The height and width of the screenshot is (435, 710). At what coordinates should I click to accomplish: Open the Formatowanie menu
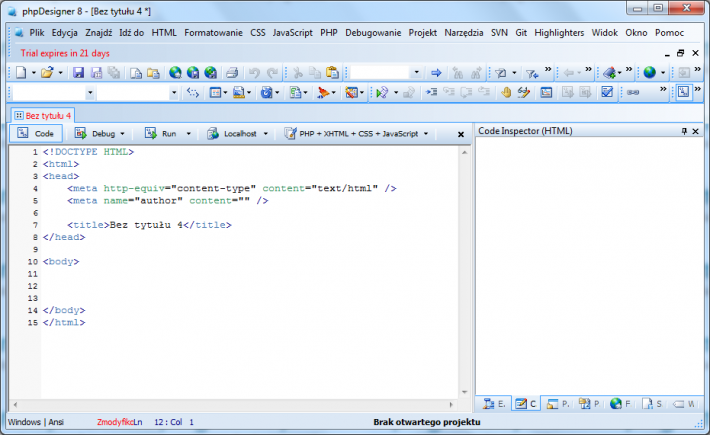click(213, 33)
